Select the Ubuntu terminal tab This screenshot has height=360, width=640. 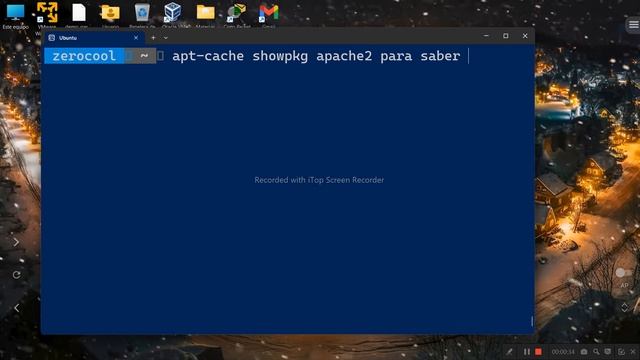(x=94, y=38)
